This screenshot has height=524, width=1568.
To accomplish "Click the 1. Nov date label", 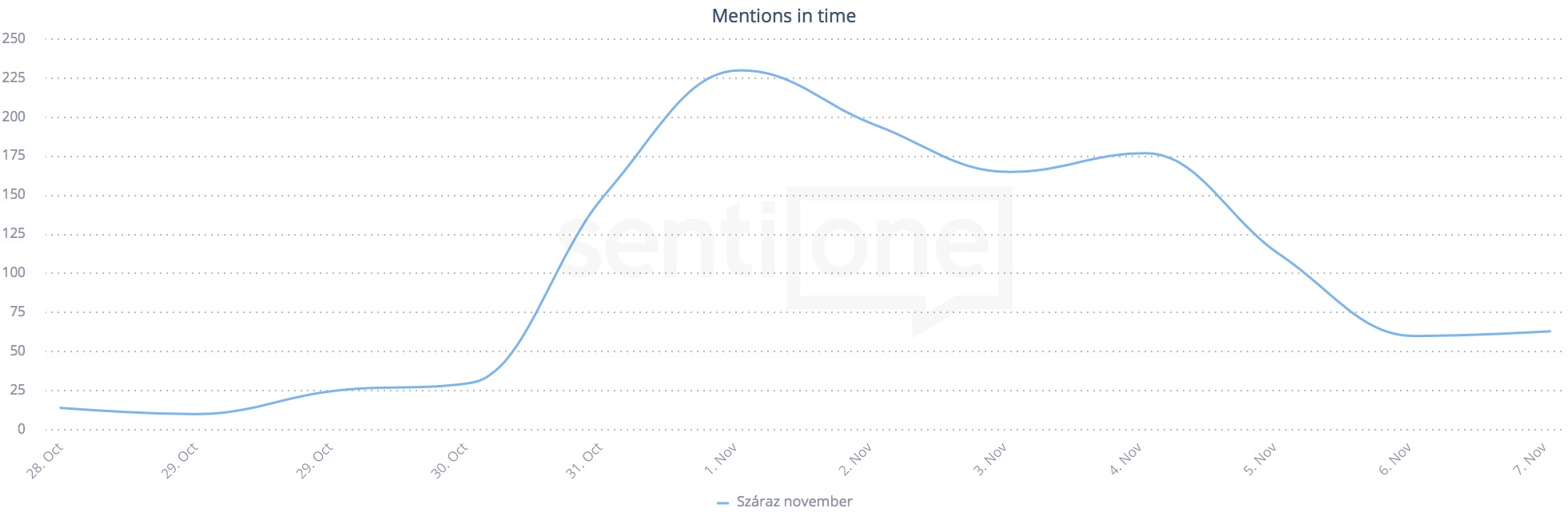I will pos(720,459).
